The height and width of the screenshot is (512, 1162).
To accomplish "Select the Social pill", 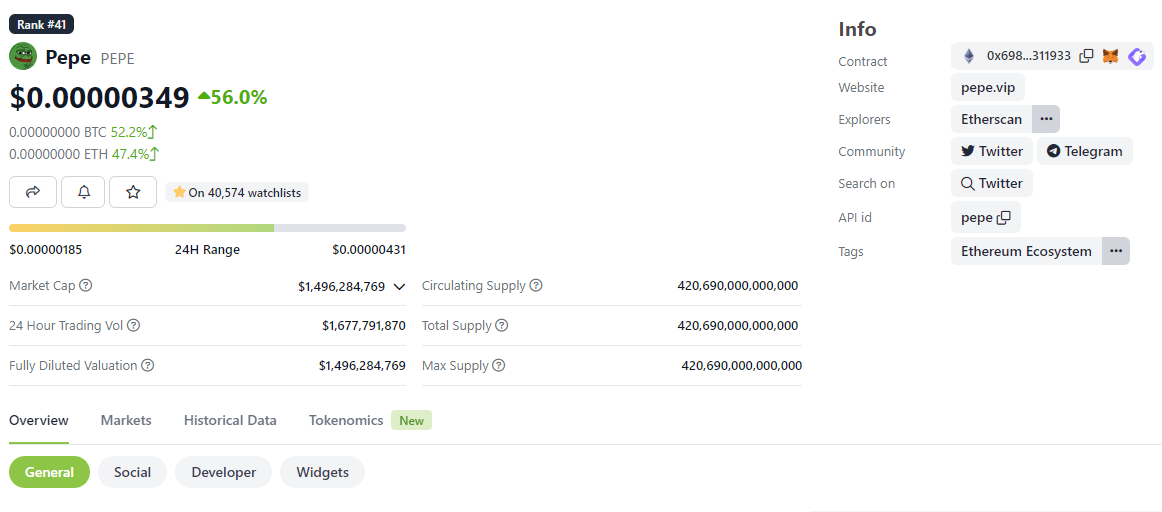I will [x=133, y=472].
